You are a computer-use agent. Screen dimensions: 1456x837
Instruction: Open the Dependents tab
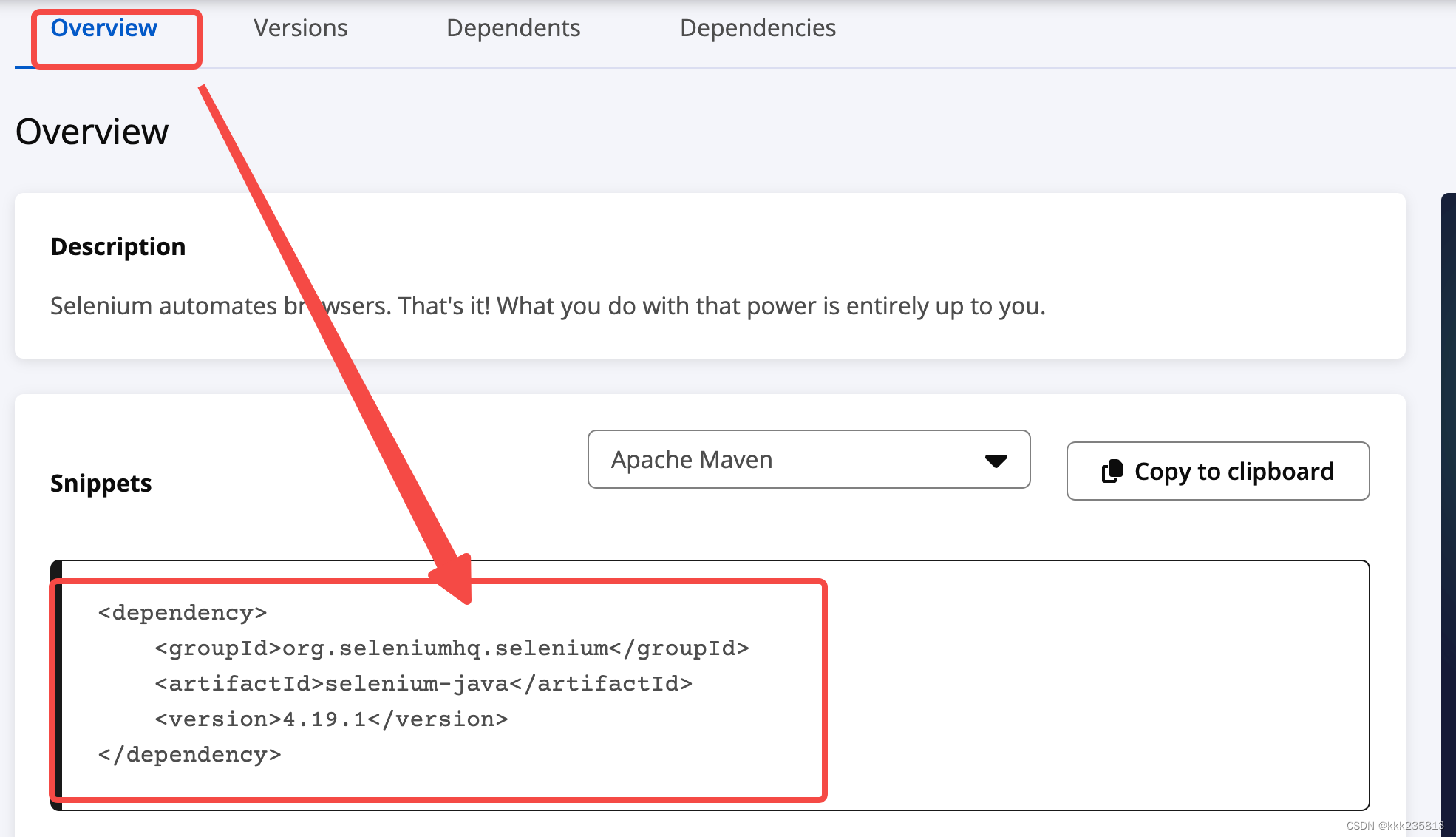tap(513, 27)
